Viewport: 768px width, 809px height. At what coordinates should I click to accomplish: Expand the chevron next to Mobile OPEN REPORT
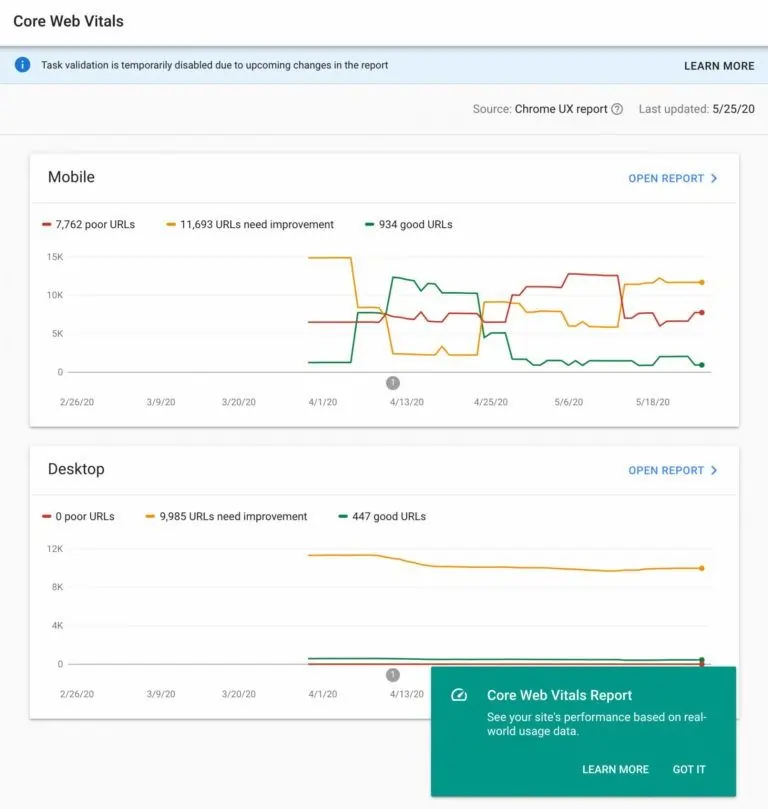tap(714, 177)
